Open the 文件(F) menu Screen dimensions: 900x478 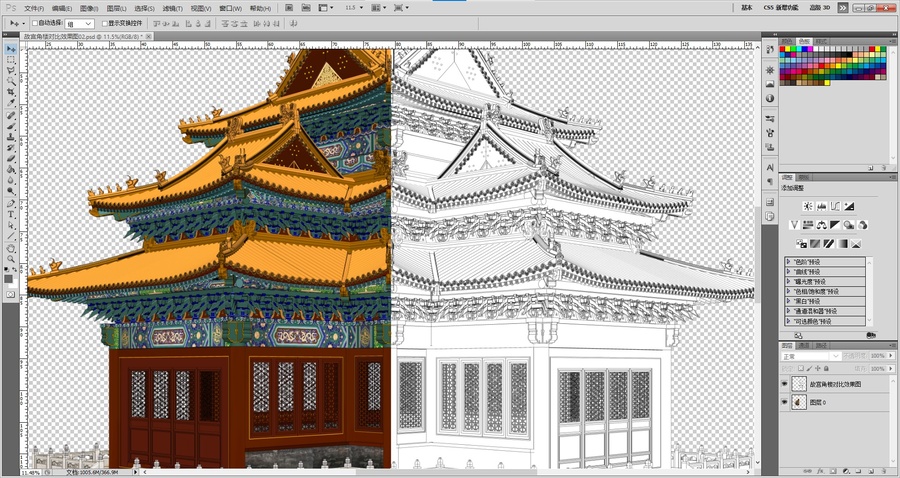[x=34, y=8]
